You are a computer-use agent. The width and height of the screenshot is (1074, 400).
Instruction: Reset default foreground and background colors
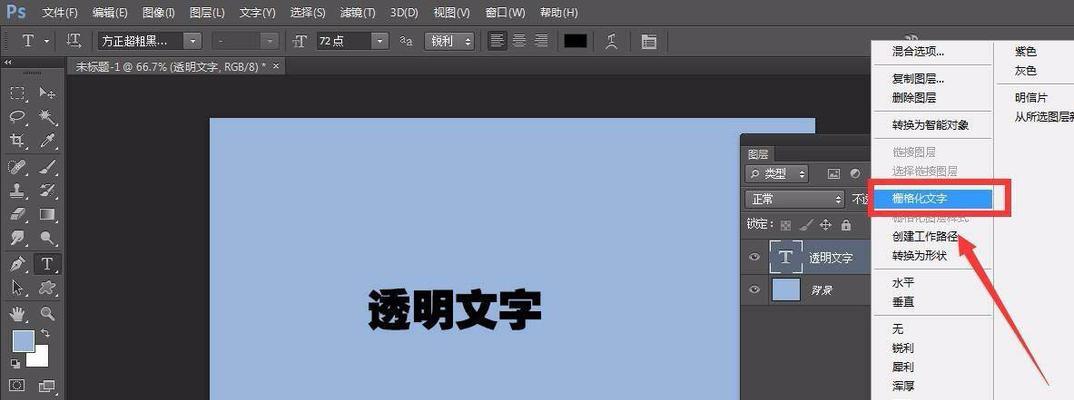pyautogui.click(x=15, y=364)
